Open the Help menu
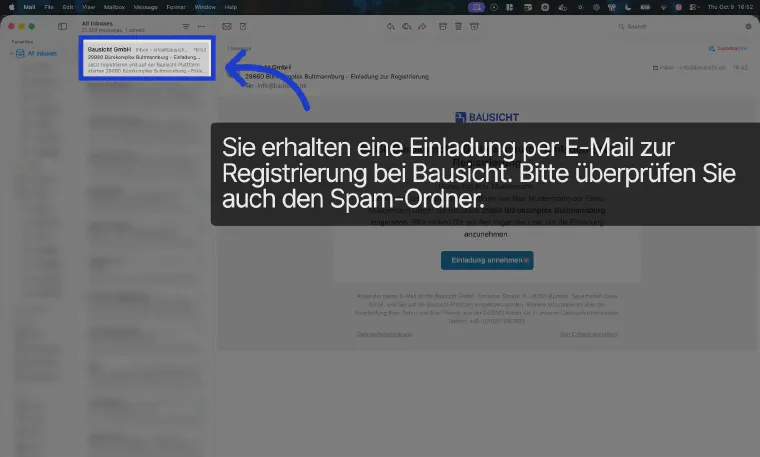The image size is (760, 457). [x=231, y=7]
